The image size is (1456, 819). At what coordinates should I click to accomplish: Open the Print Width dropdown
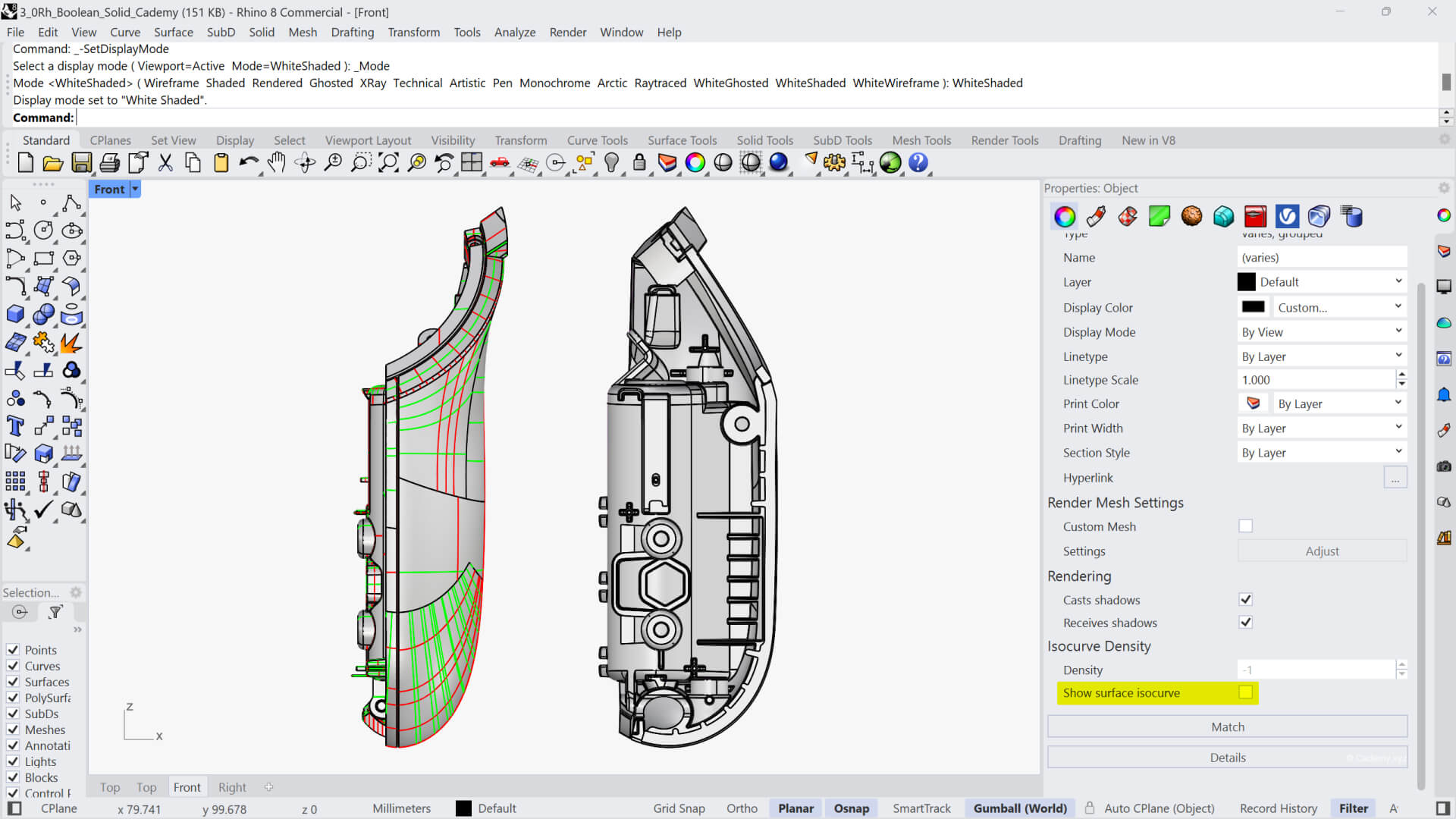[x=1322, y=428]
